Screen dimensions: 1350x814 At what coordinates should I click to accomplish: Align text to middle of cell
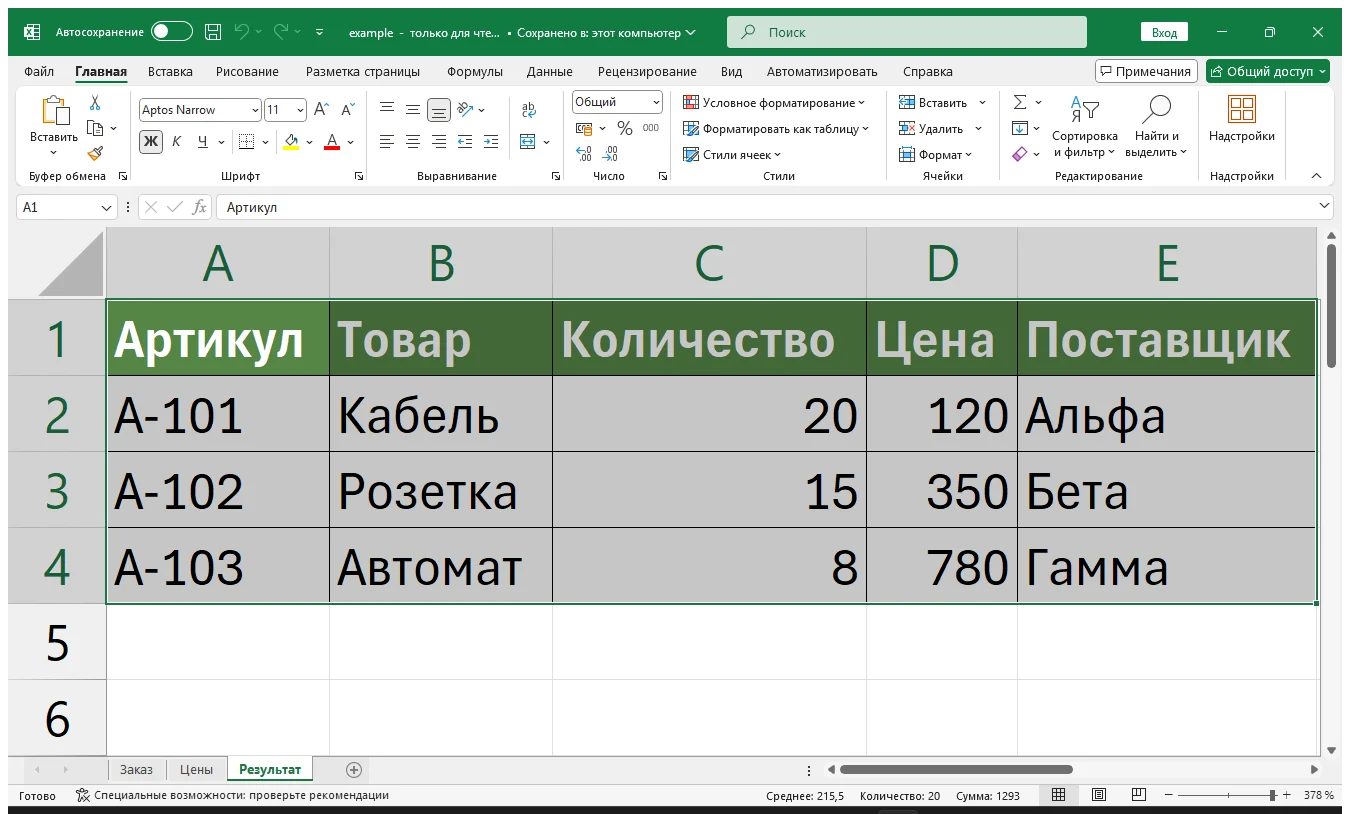413,110
